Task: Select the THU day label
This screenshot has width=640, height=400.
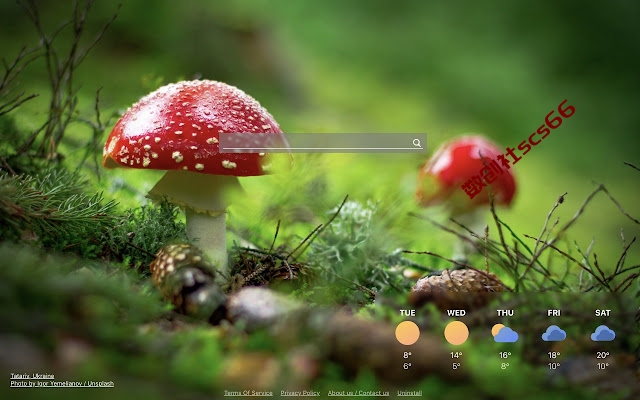Action: pyautogui.click(x=505, y=313)
